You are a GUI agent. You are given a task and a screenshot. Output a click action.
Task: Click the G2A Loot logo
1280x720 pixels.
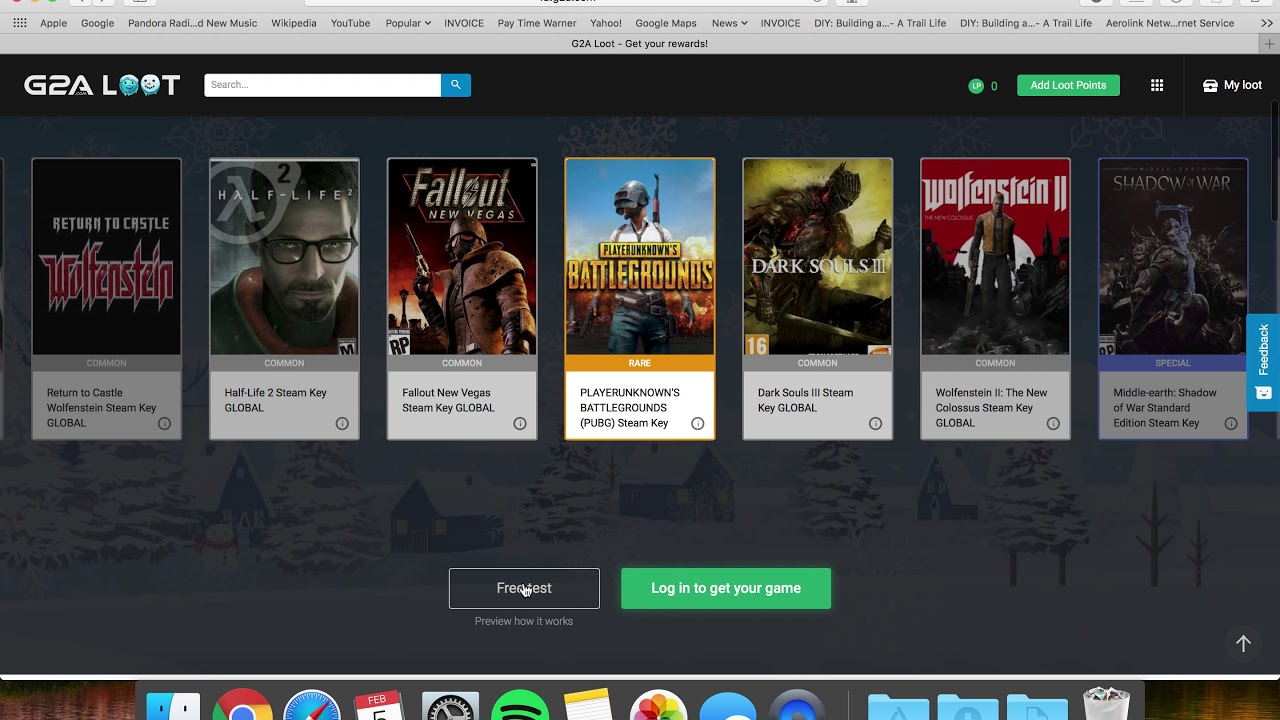102,85
